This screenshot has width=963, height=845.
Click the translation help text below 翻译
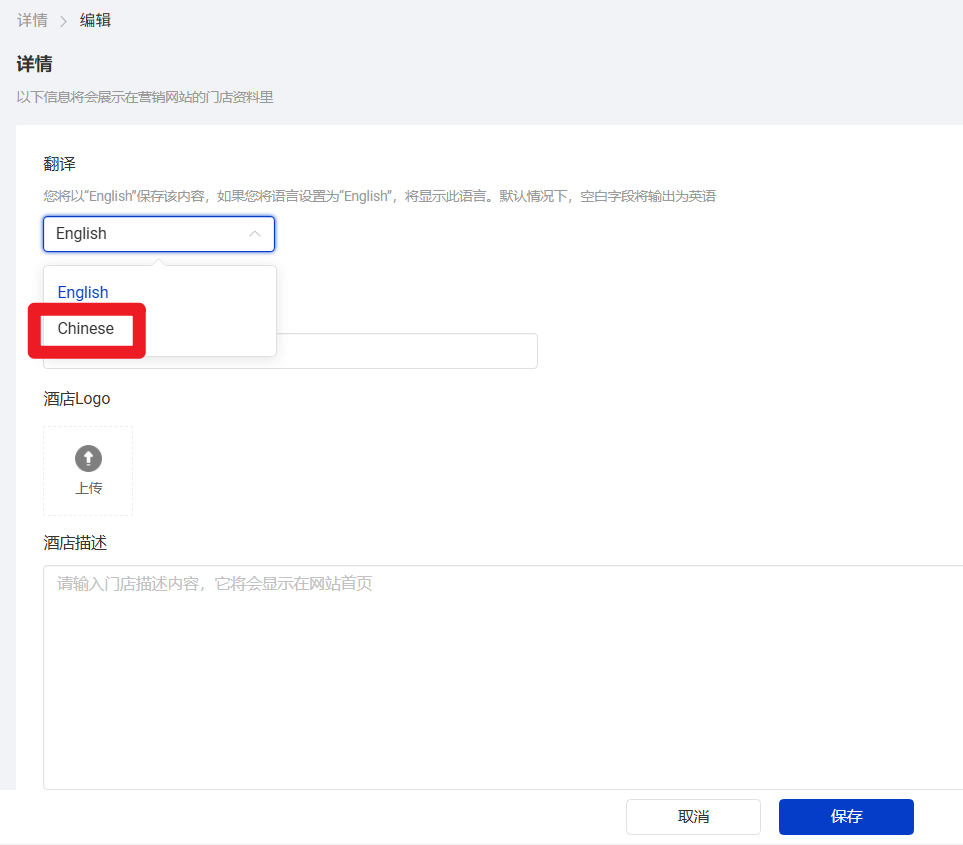pos(379,197)
